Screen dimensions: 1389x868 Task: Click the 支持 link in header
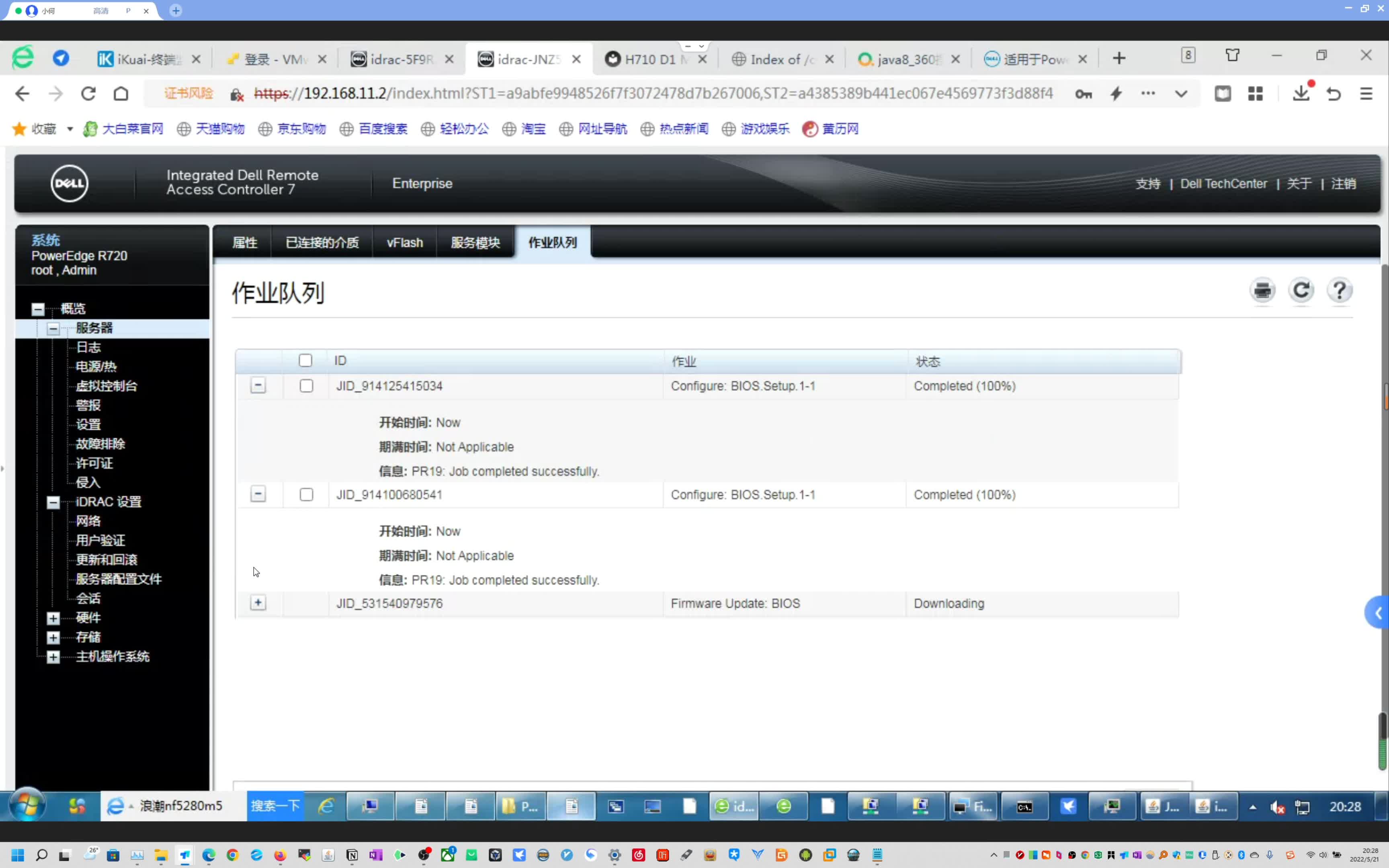point(1147,183)
